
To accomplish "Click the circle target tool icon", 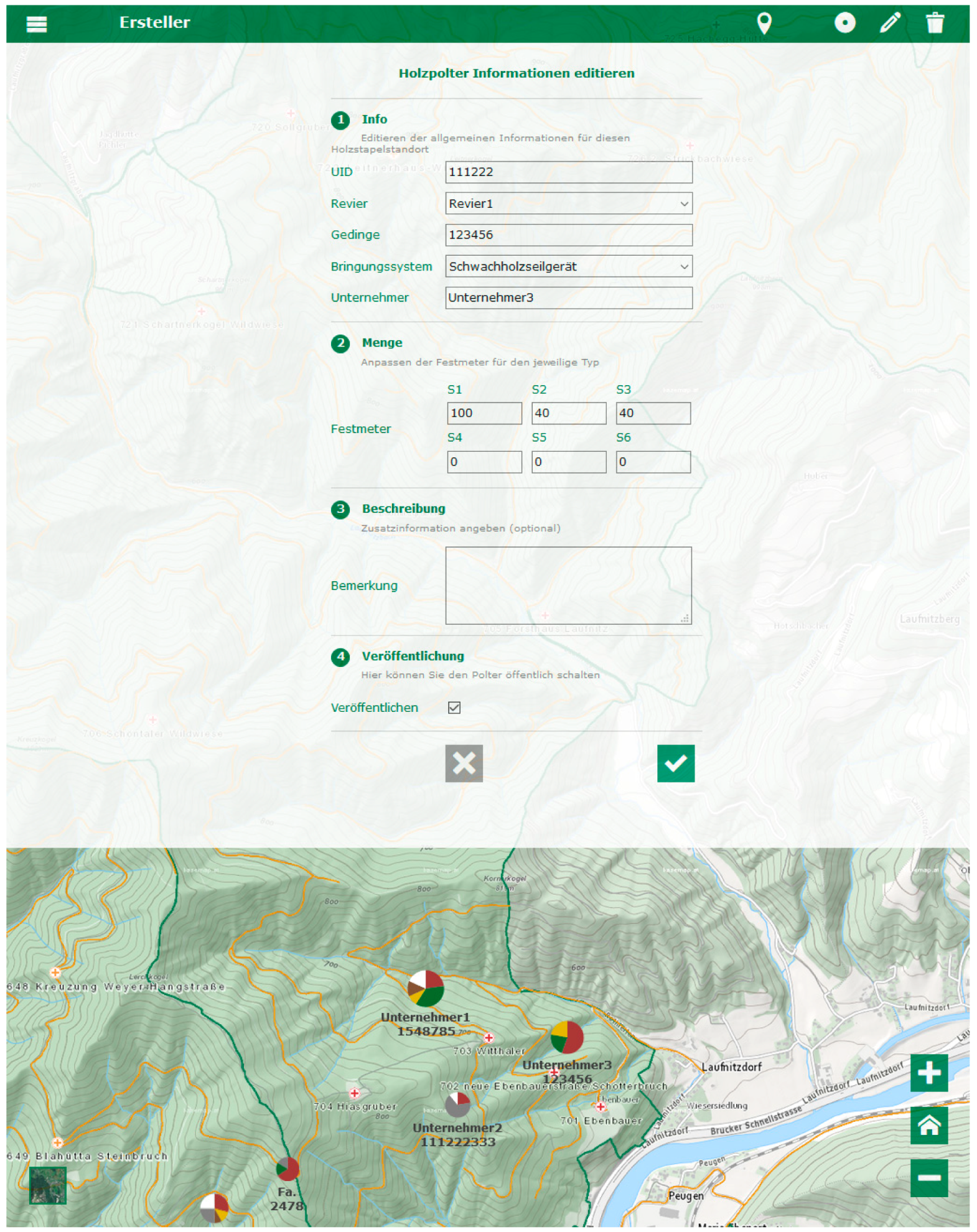I will 844,23.
